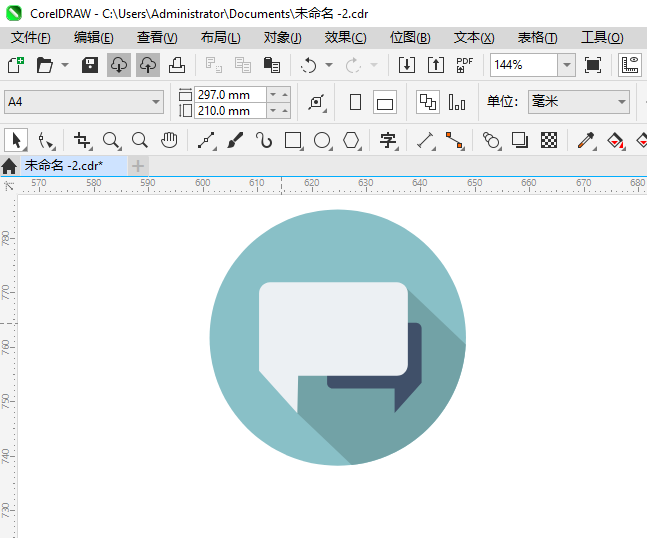Open the 效果 menu
The image size is (647, 538).
pos(345,37)
